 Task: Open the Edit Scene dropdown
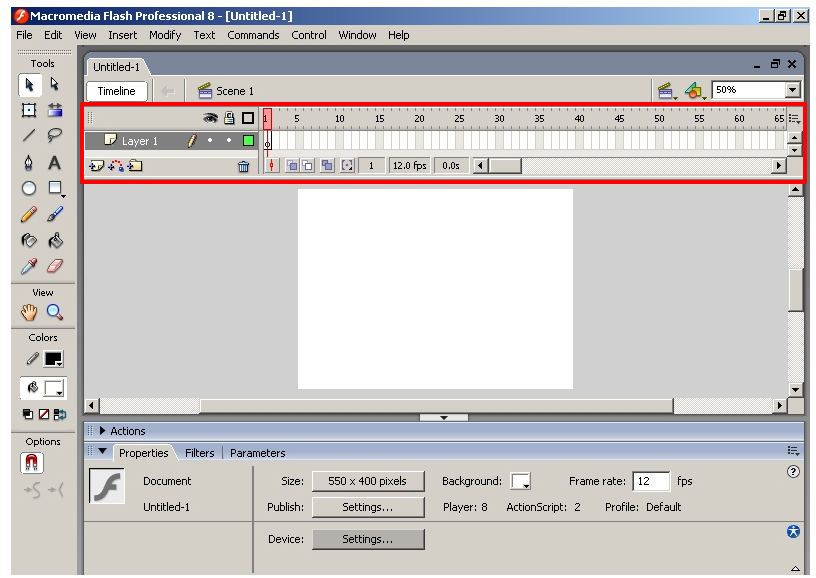(x=667, y=91)
